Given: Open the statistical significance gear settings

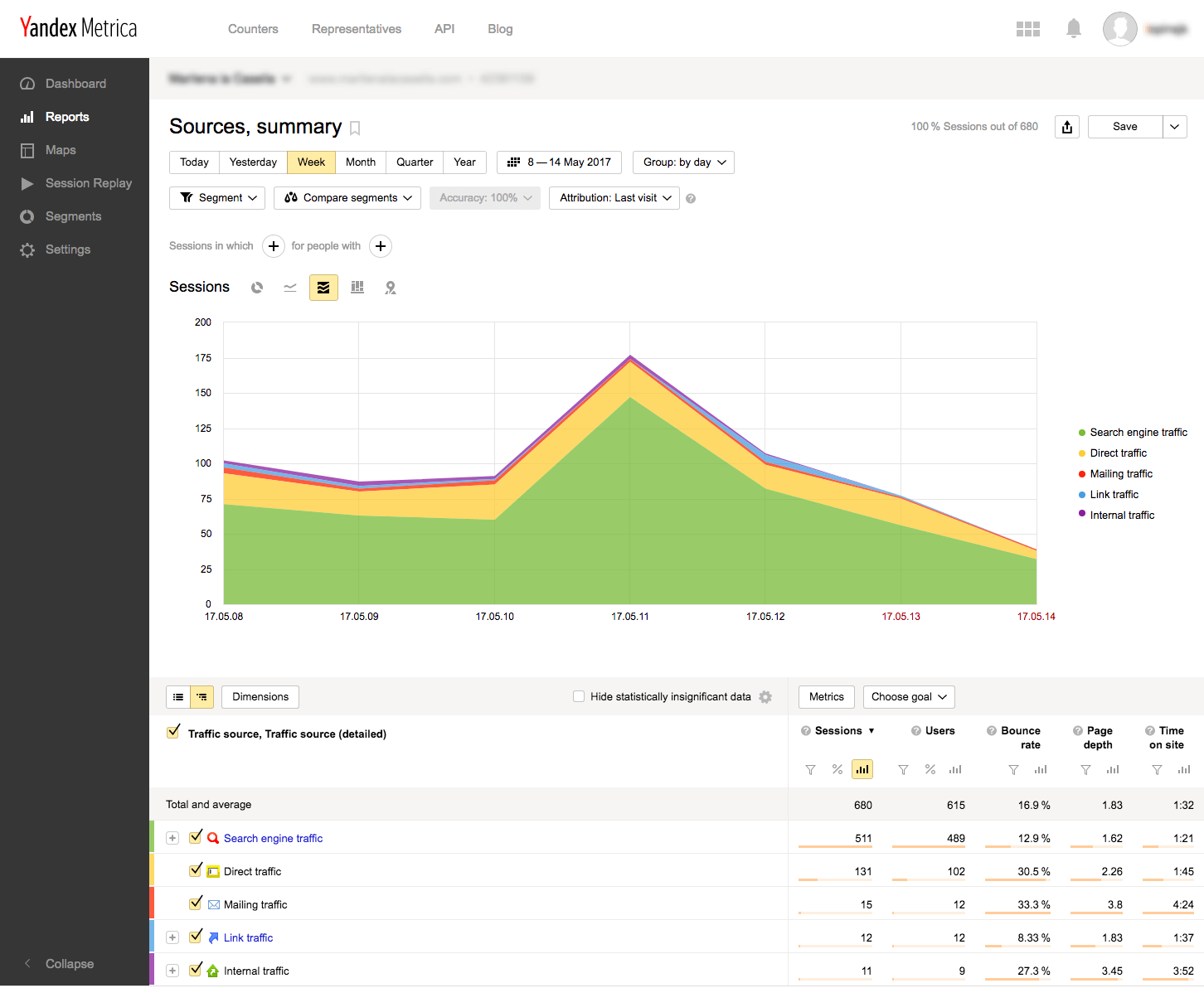Looking at the screenshot, I should pos(765,697).
